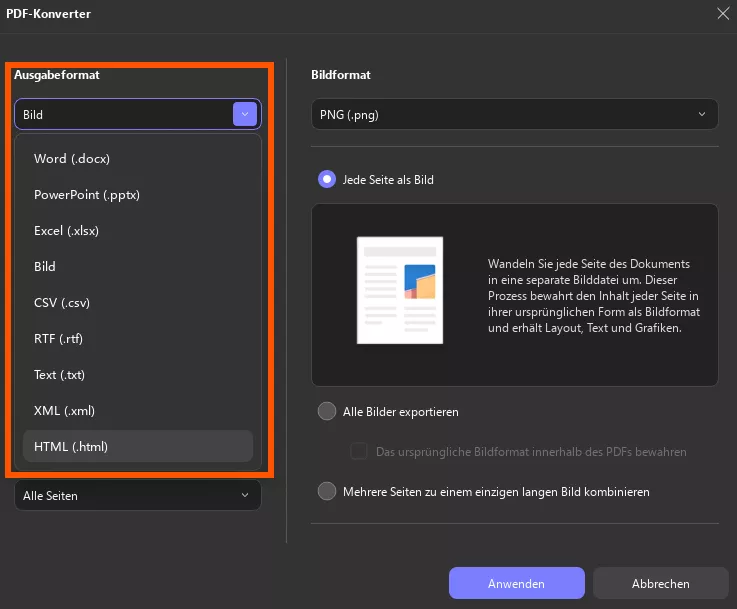Choose Word (.docx) output format
Screen dimensions: 737x609
coord(138,159)
